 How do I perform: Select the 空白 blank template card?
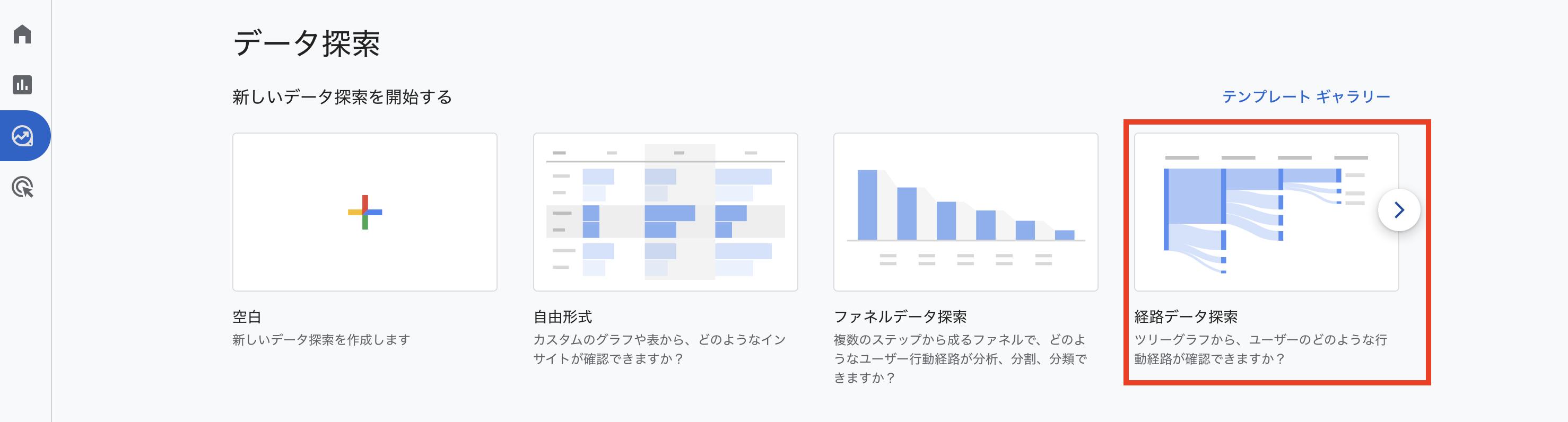[364, 212]
